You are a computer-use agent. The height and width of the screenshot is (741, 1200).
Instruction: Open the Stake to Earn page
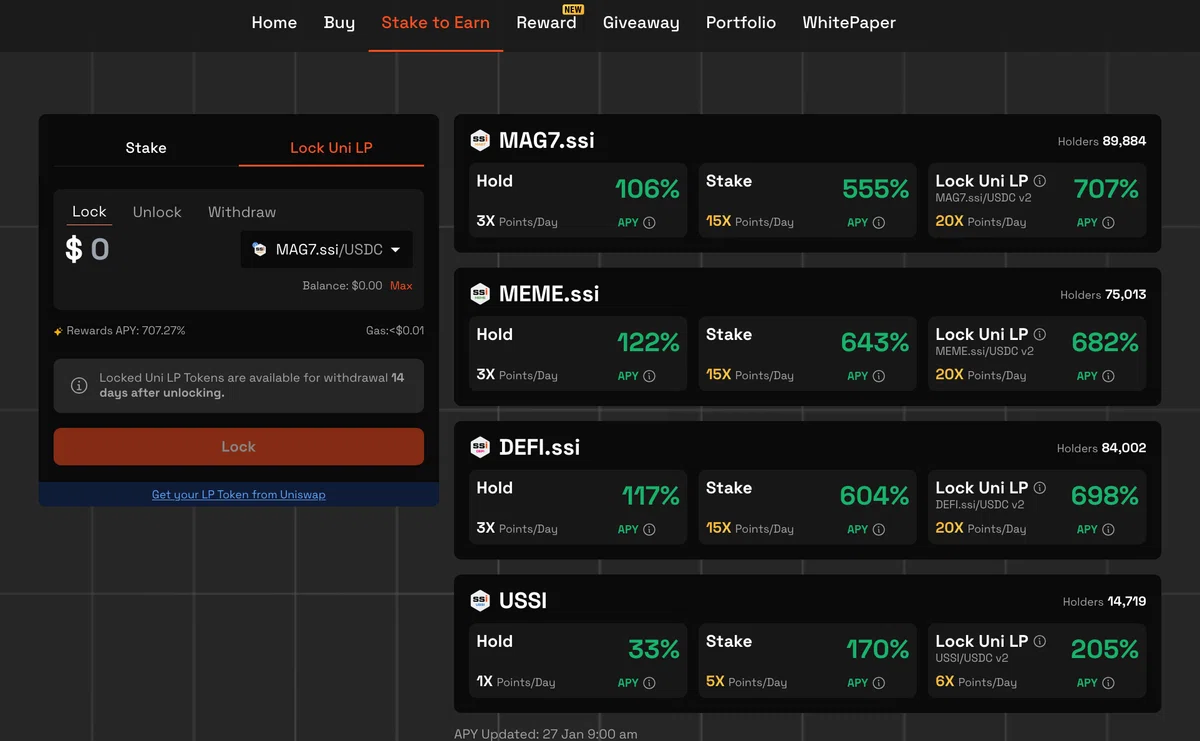coord(436,22)
